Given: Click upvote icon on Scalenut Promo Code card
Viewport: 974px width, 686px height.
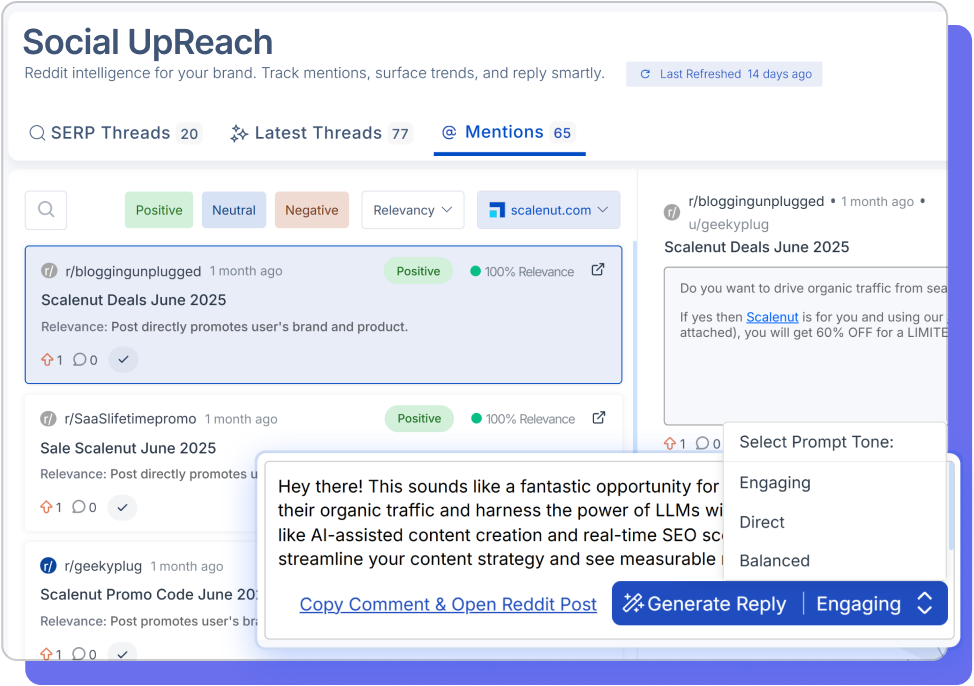Looking at the screenshot, I should pyautogui.click(x=47, y=654).
